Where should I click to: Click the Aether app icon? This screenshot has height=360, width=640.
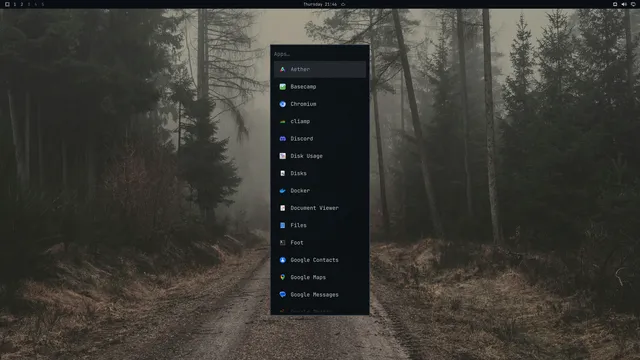pos(282,69)
